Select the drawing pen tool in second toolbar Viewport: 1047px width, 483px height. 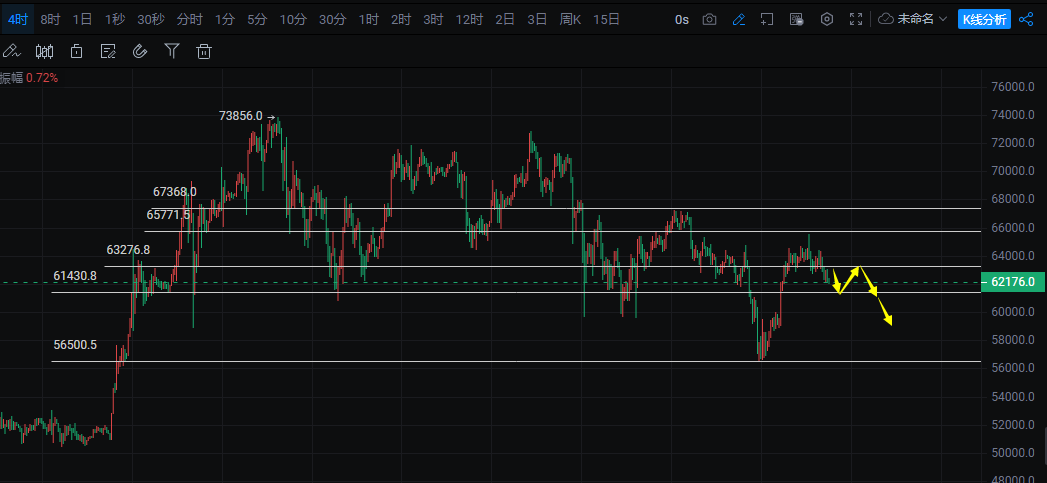11,51
